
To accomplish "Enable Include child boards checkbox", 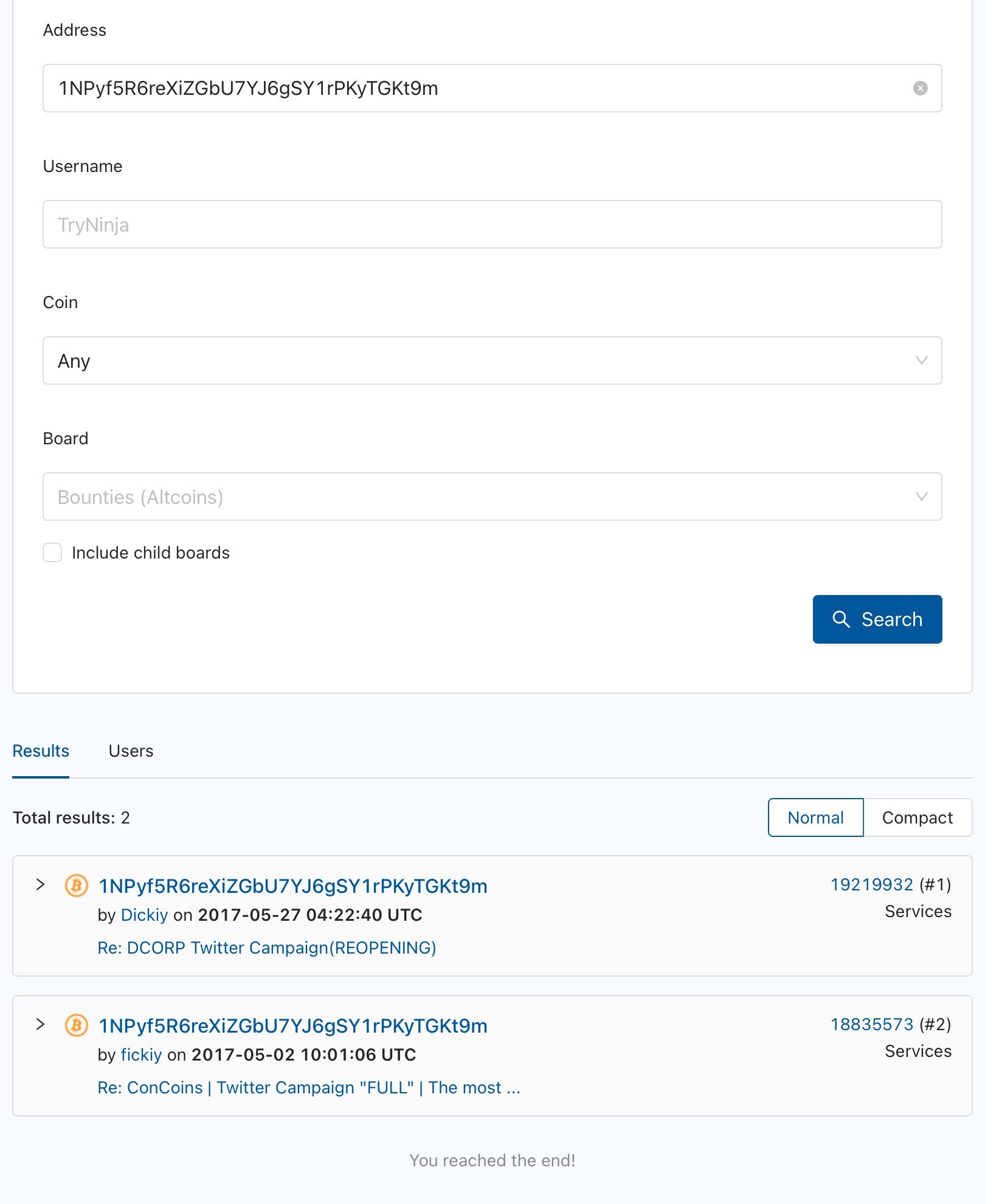I will click(52, 552).
